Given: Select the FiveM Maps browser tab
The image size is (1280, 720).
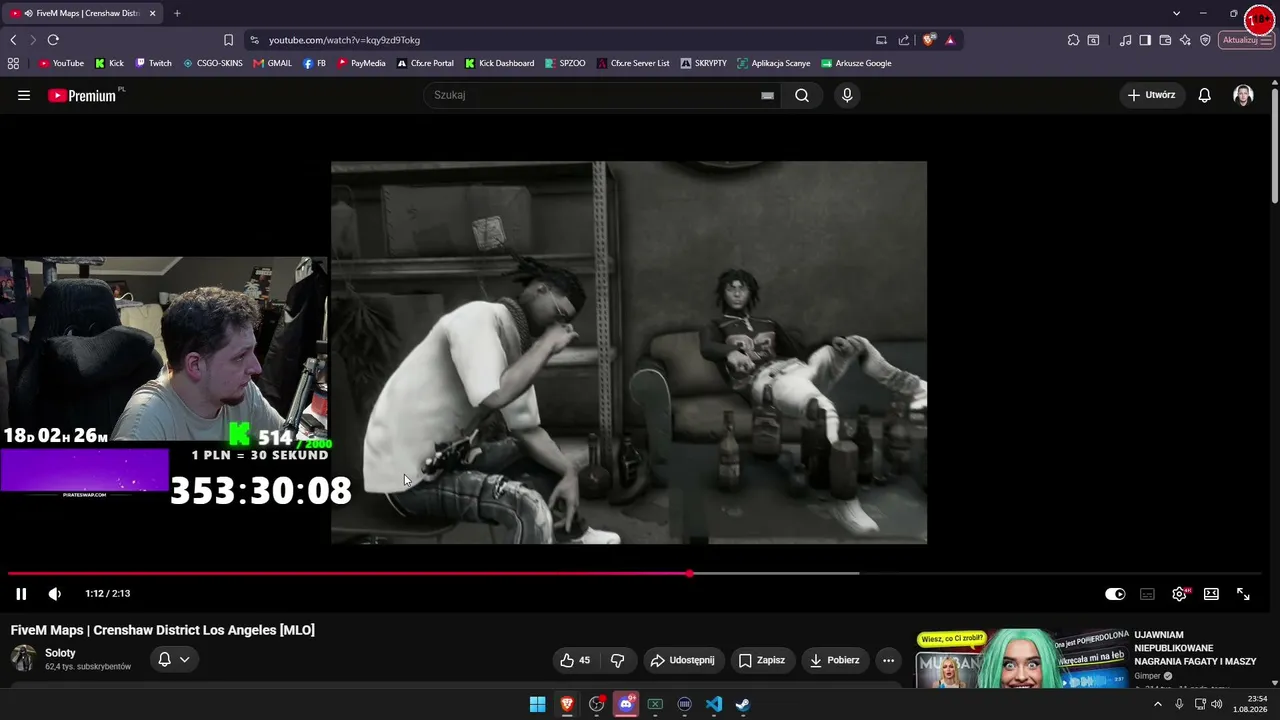Looking at the screenshot, I should [x=84, y=13].
